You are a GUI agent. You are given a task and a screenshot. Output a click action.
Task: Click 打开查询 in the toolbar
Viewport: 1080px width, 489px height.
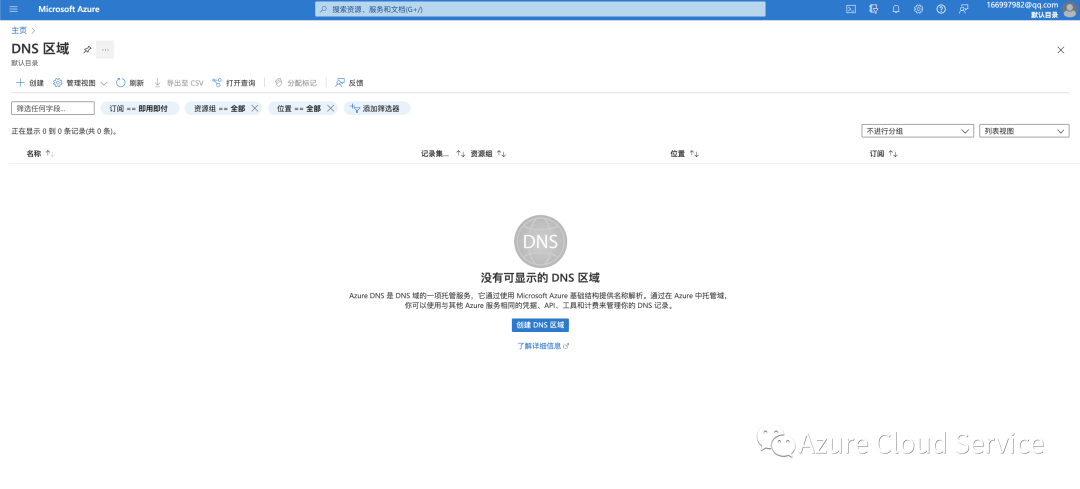233,83
